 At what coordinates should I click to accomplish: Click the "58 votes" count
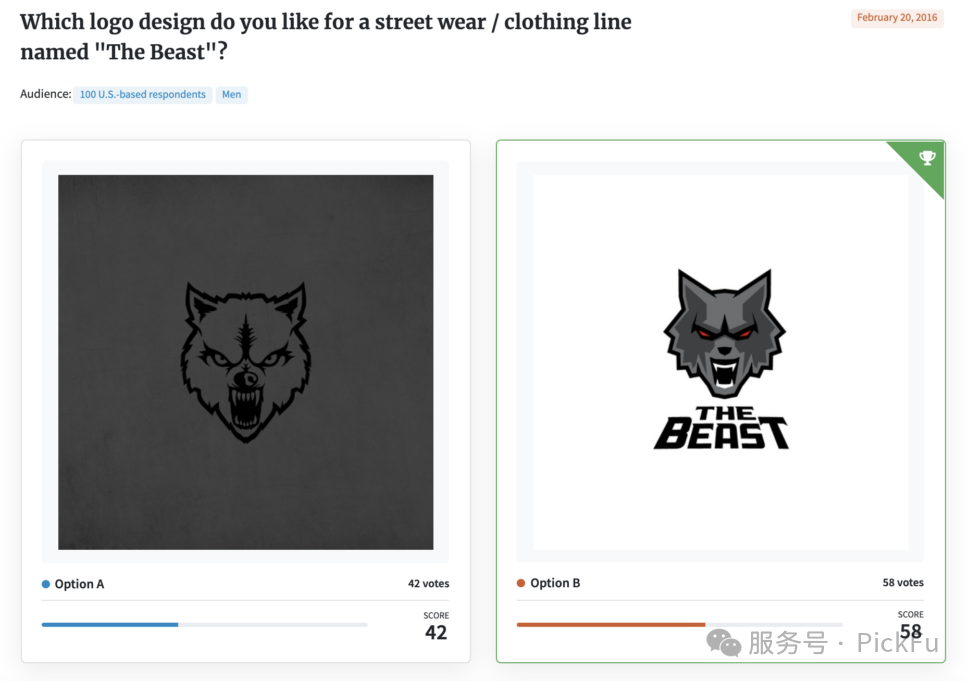coord(903,583)
